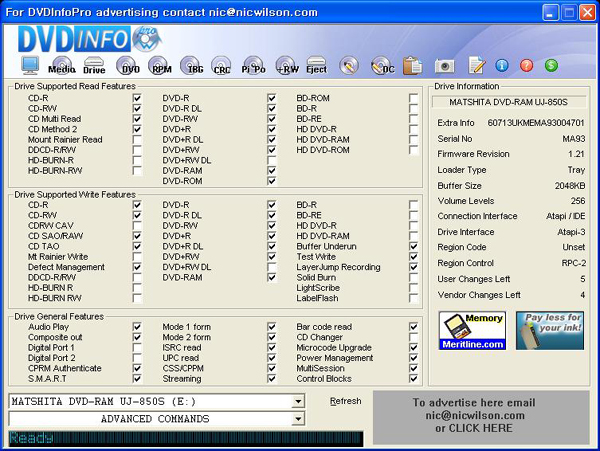The height and width of the screenshot is (451, 600).
Task: Open the Media info tool
Action: click(62, 65)
